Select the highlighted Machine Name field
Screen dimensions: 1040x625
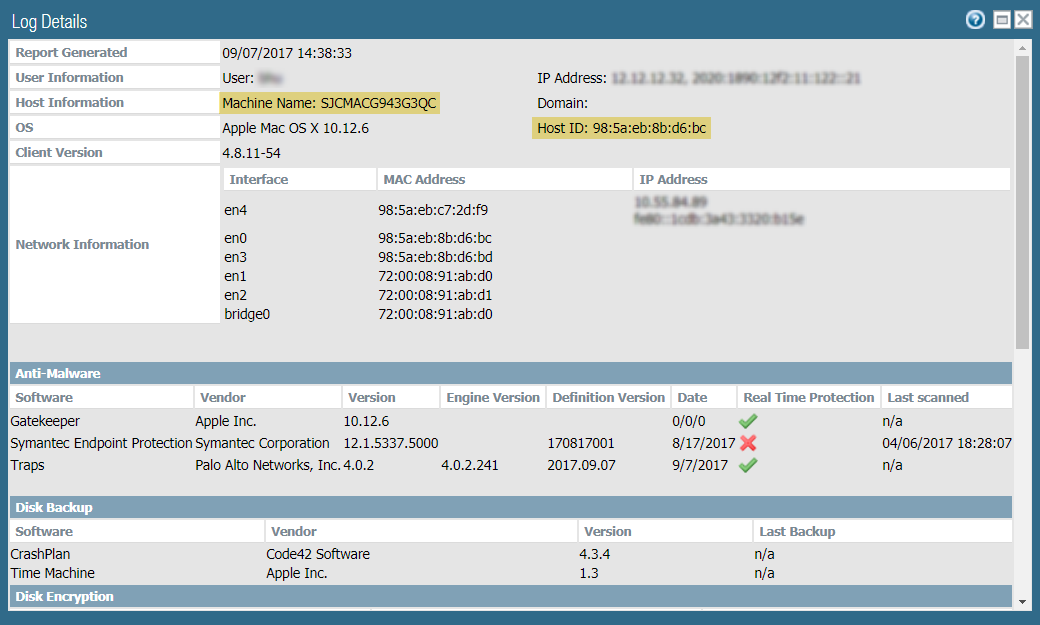(x=329, y=103)
